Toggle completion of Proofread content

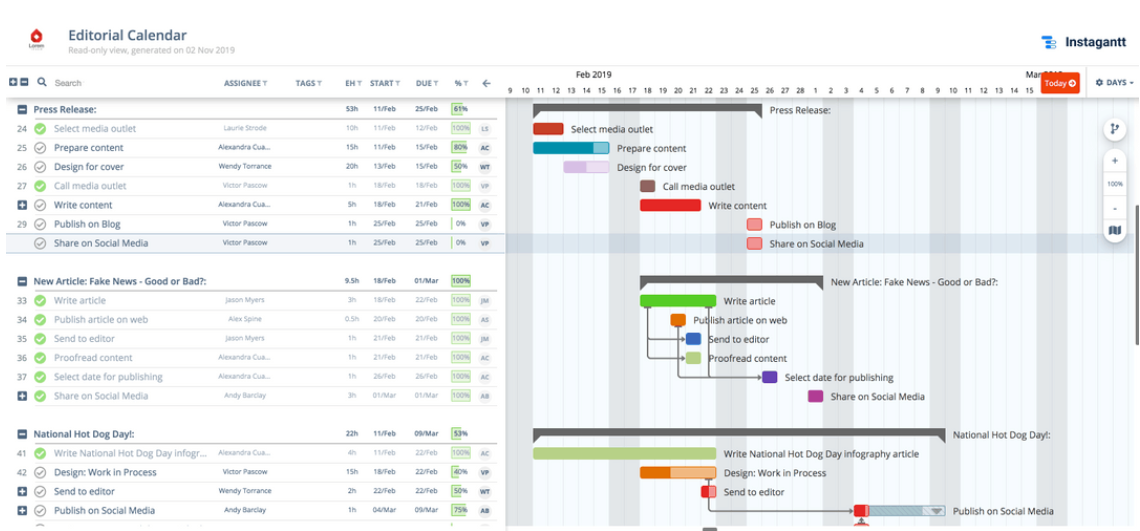pyautogui.click(x=40, y=358)
